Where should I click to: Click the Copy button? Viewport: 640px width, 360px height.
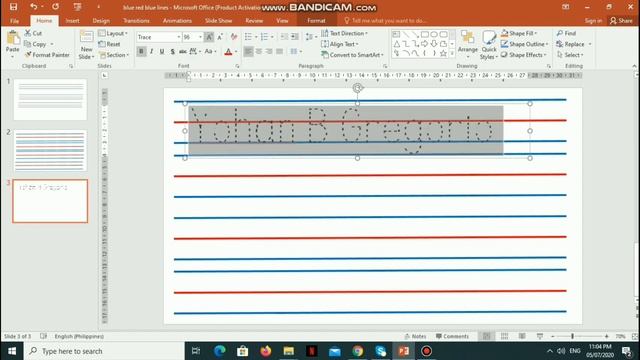coord(35,44)
